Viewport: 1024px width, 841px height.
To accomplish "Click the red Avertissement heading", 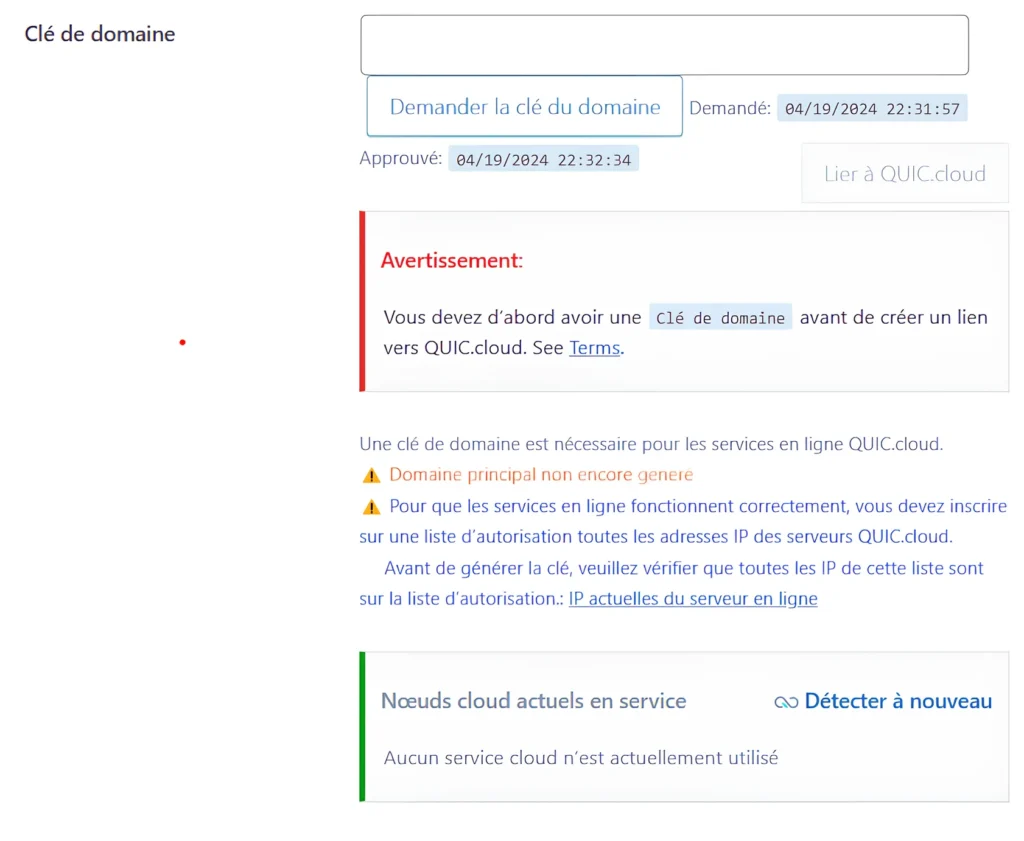I will [452, 261].
